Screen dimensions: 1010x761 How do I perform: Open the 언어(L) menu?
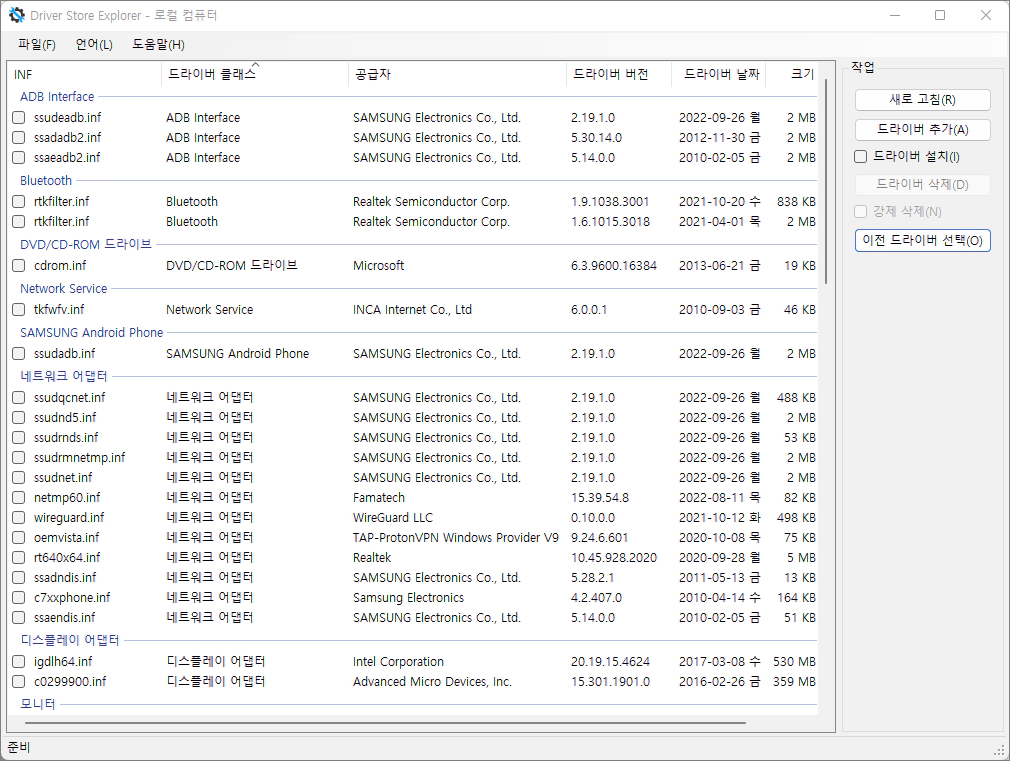coord(94,44)
